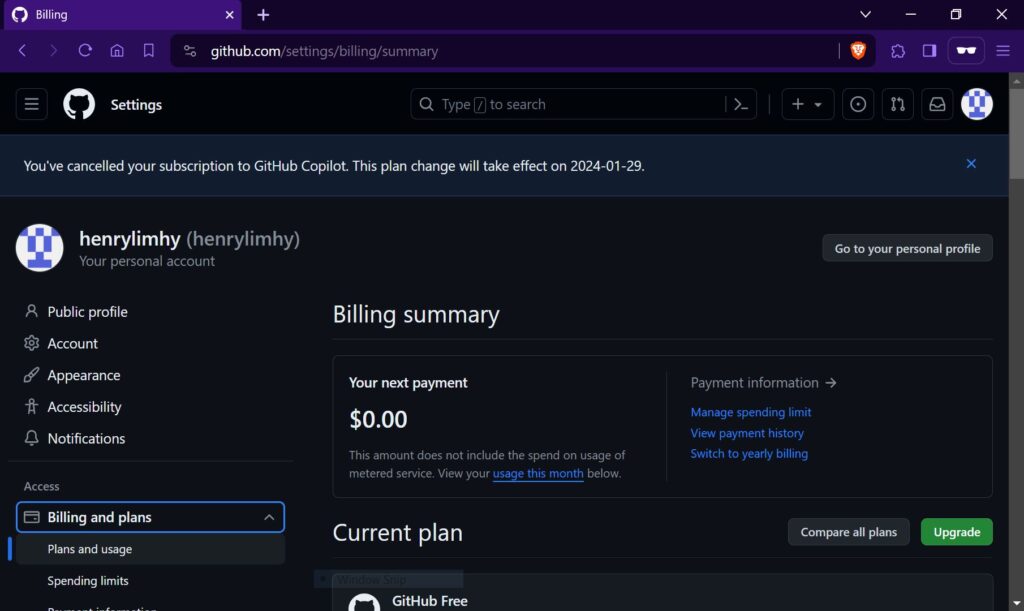Viewport: 1024px width, 611px height.
Task: Collapse the Billing and plans section
Action: [268, 517]
